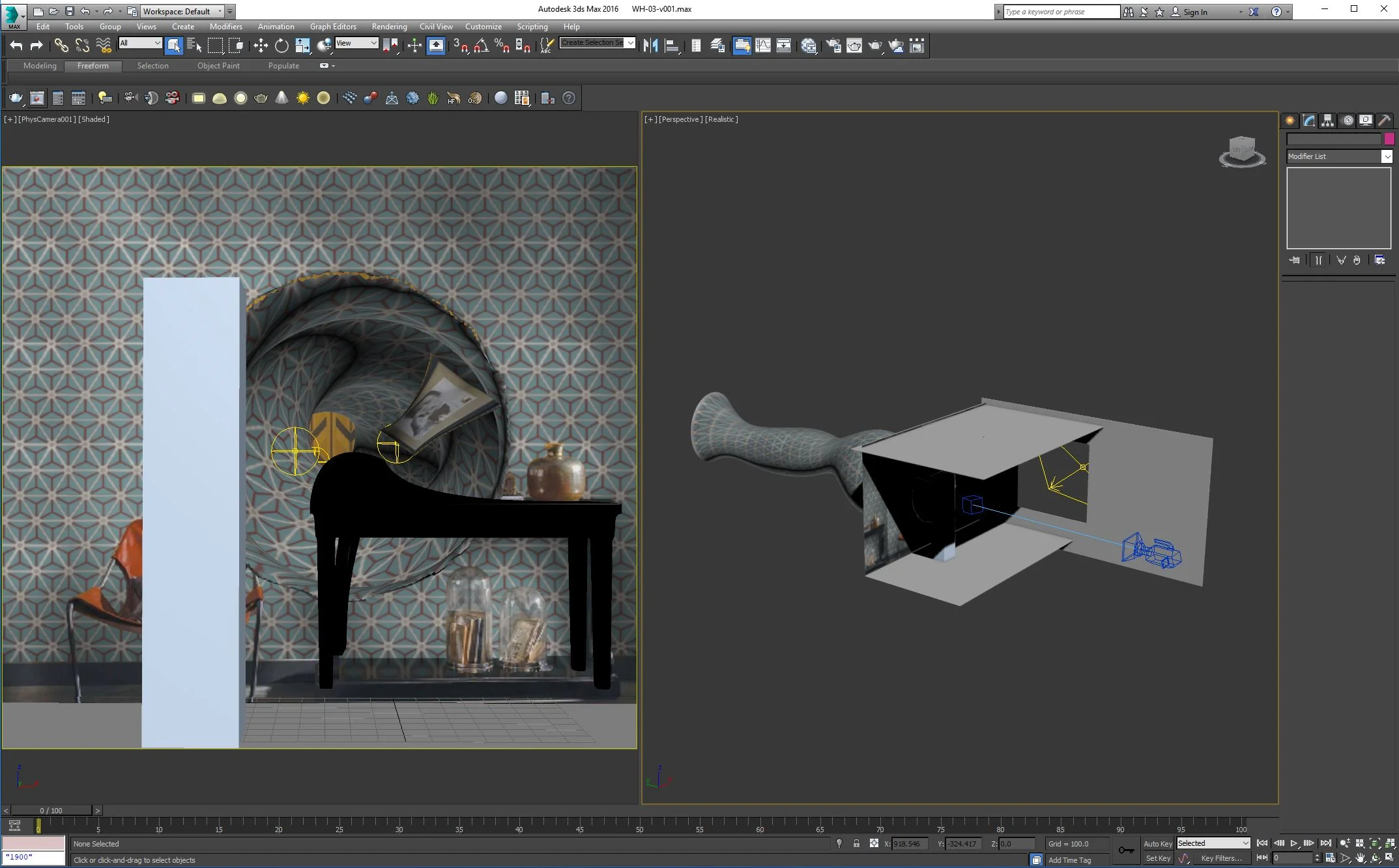1399x868 pixels.
Task: Toggle the Angle Snap button
Action: tap(481, 46)
